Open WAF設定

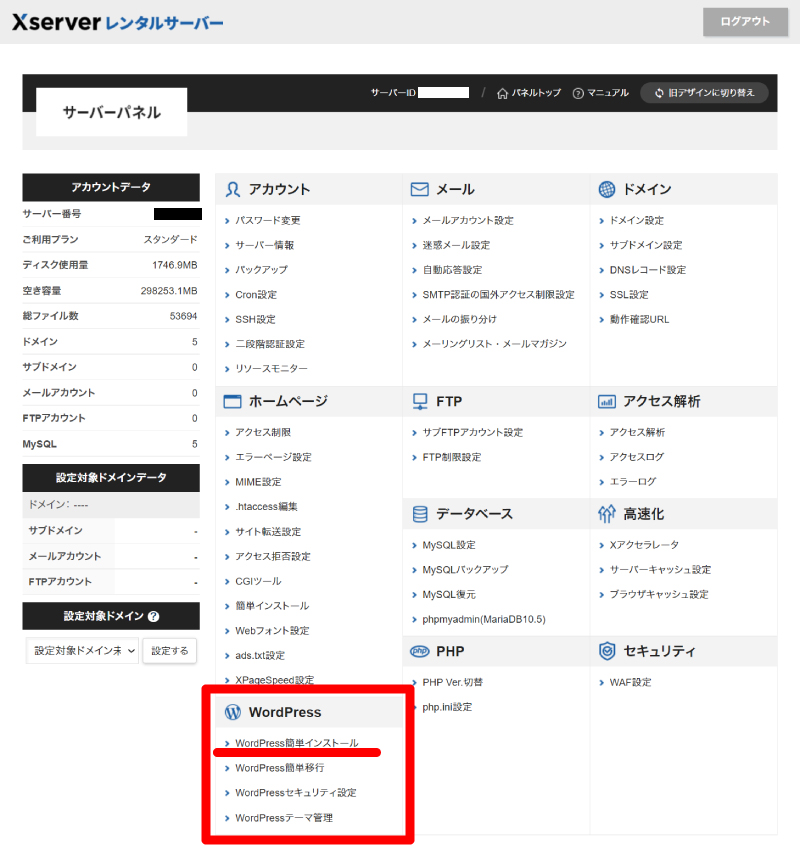click(x=631, y=682)
